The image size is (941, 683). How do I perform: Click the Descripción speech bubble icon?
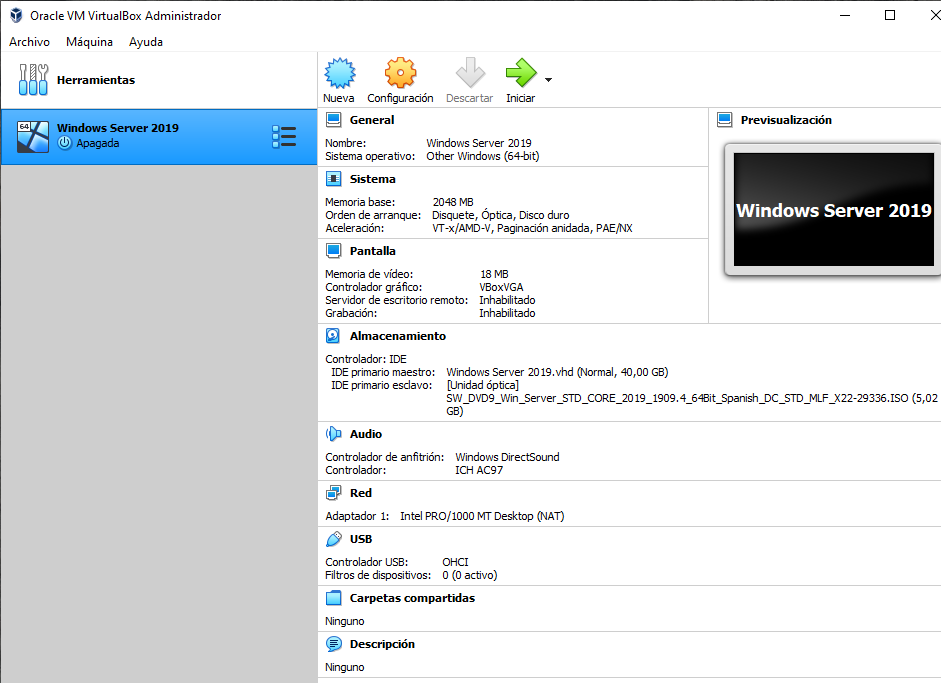pyautogui.click(x=333, y=644)
